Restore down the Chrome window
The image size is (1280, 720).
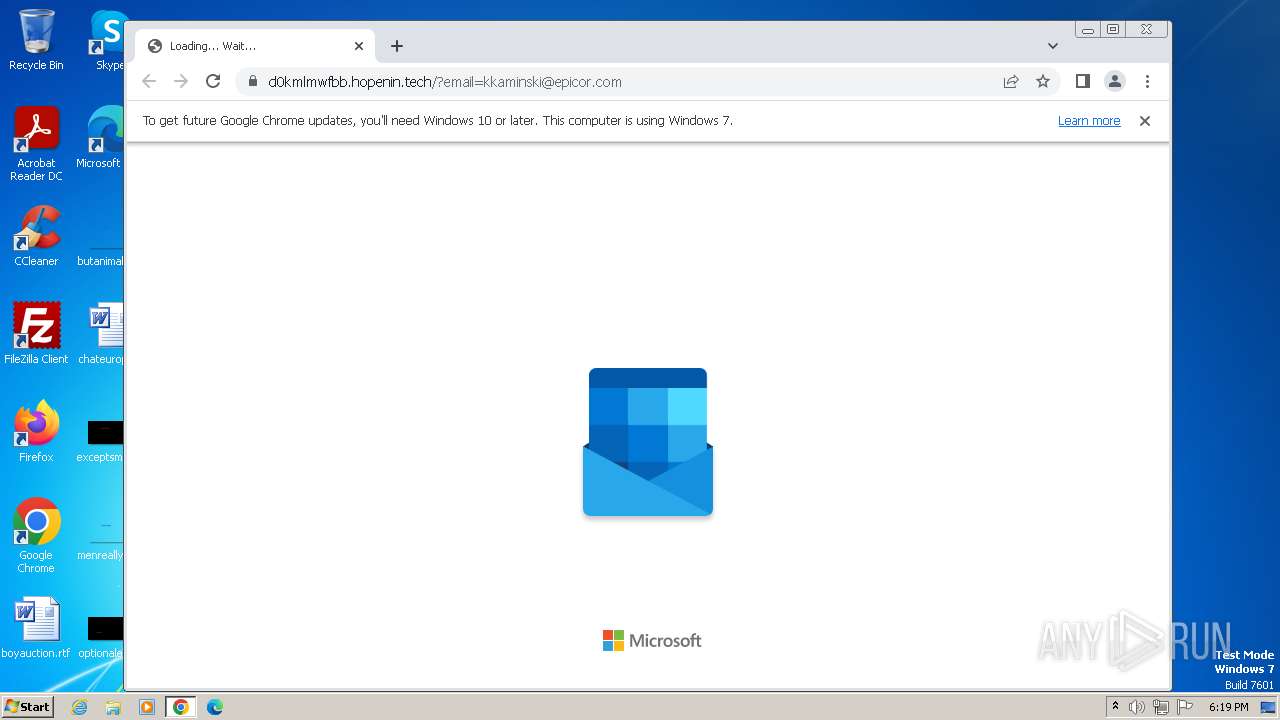click(1113, 30)
